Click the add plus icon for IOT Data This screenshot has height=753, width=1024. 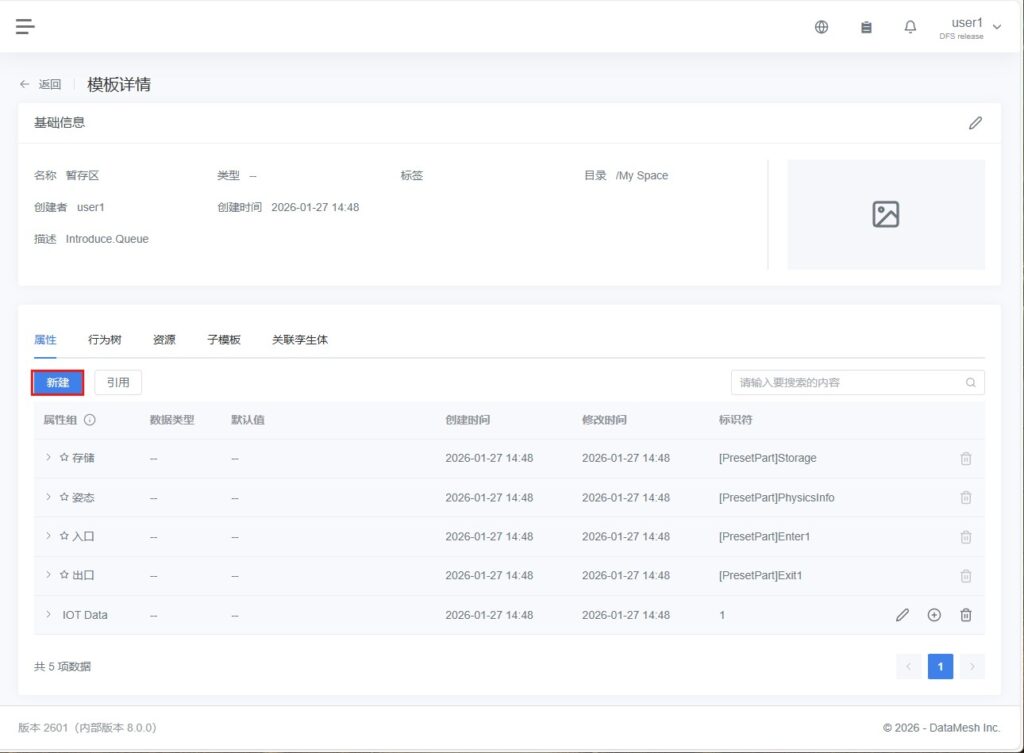(934, 615)
